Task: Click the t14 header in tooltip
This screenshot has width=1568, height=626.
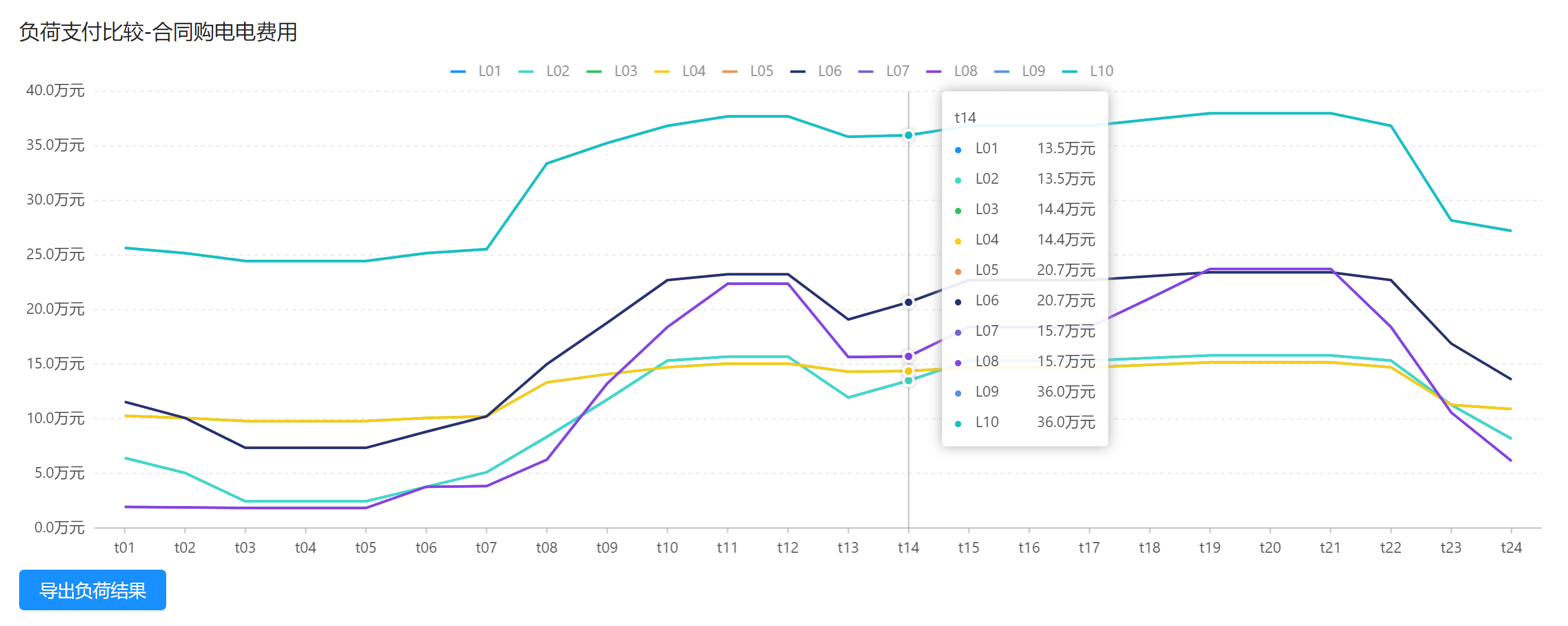Action: tap(965, 118)
